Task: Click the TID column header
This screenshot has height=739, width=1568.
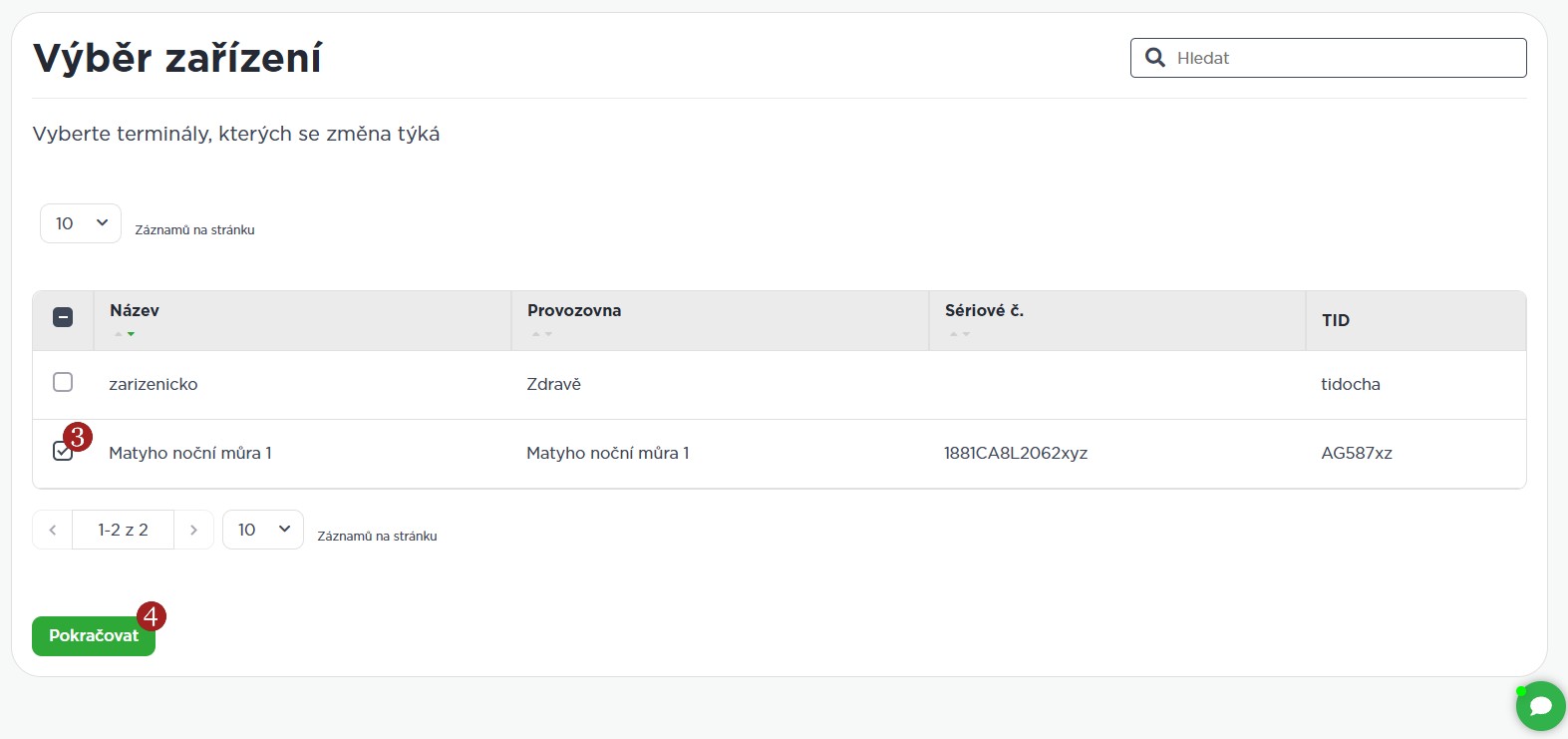Action: pyautogui.click(x=1336, y=320)
